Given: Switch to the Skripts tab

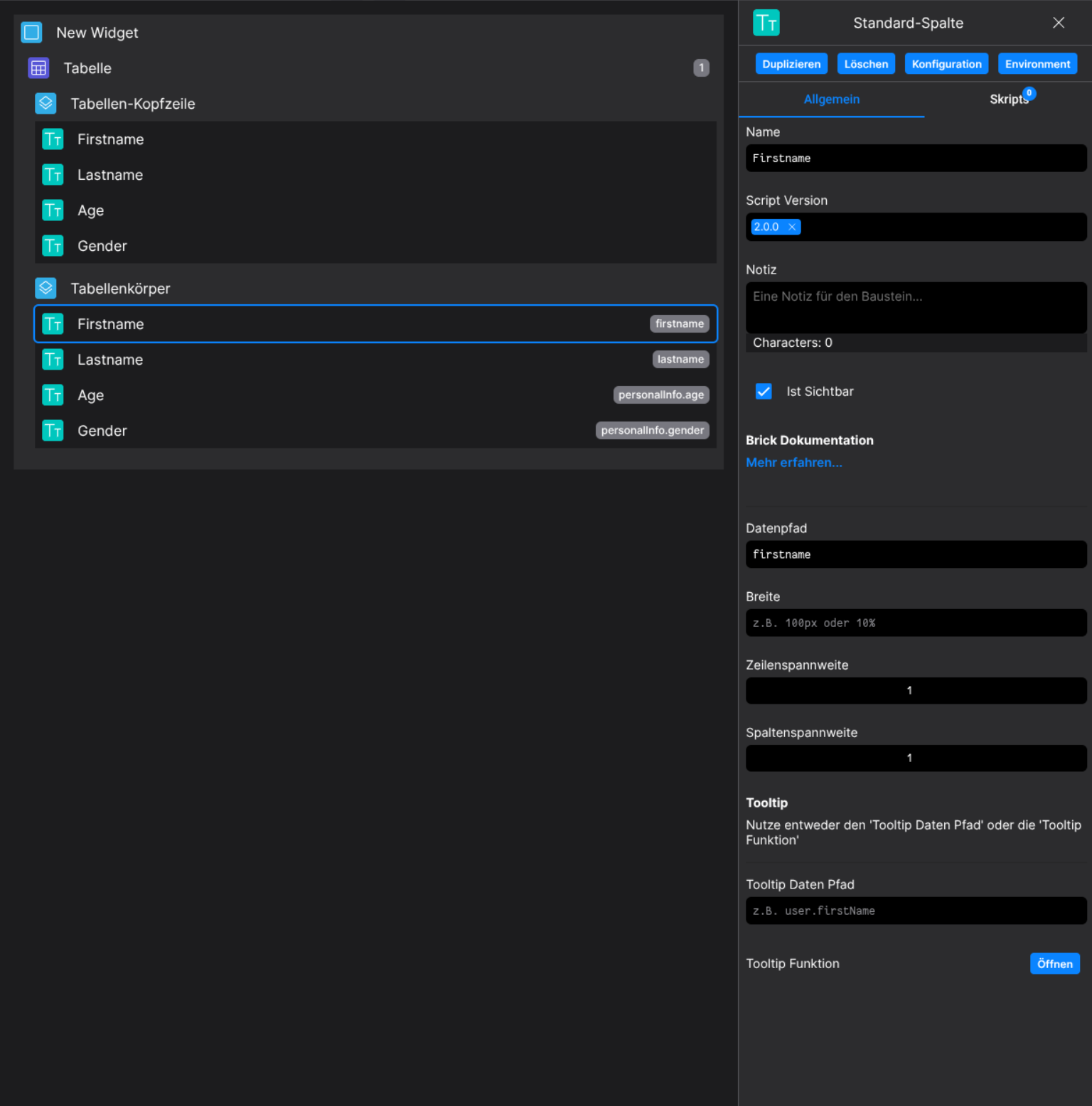Looking at the screenshot, I should click(x=1009, y=100).
